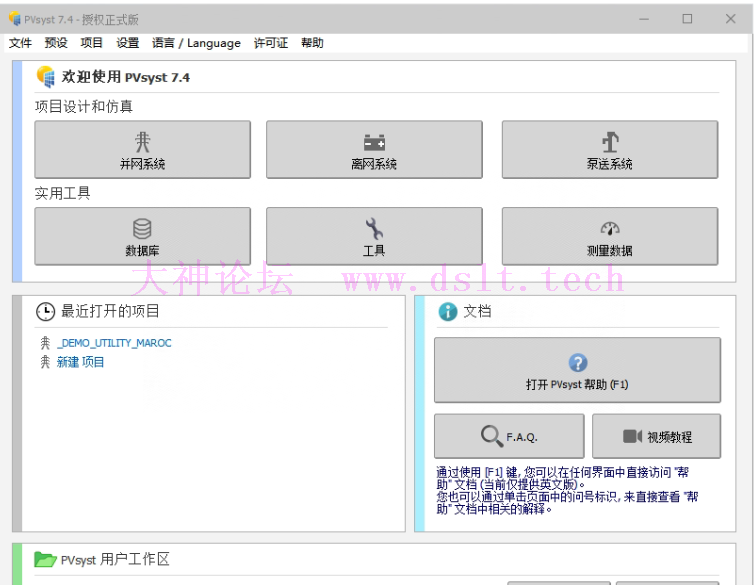The width and height of the screenshot is (755, 585).
Task: Click the 并网系统 grid-connected pylon icon
Action: [143, 142]
